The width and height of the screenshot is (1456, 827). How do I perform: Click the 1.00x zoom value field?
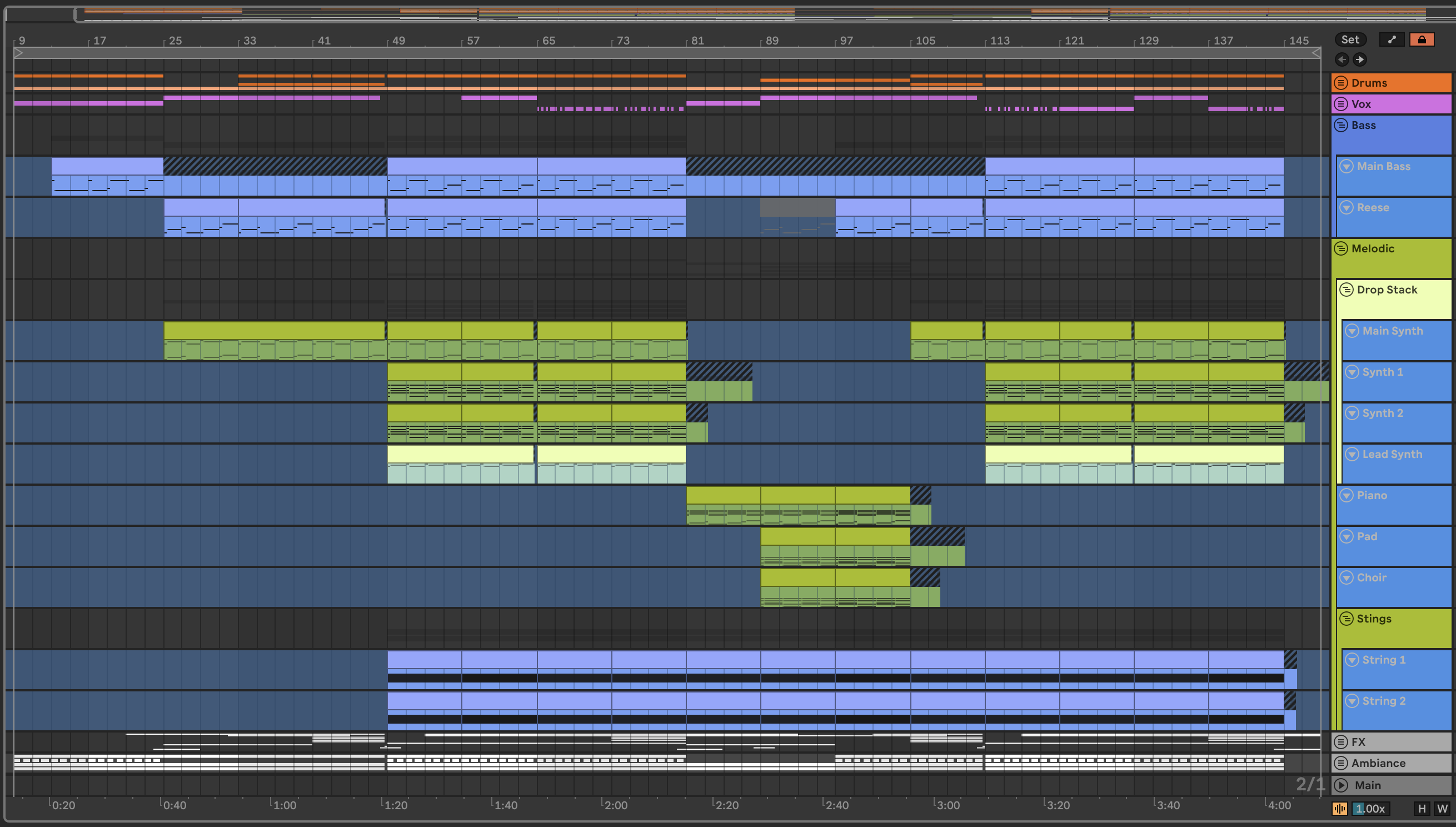[x=1371, y=808]
